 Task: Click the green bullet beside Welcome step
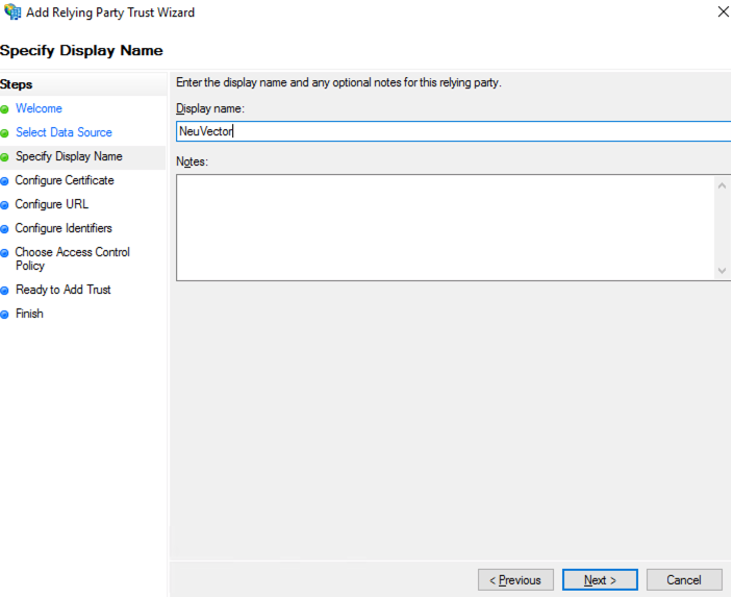[x=5, y=109]
